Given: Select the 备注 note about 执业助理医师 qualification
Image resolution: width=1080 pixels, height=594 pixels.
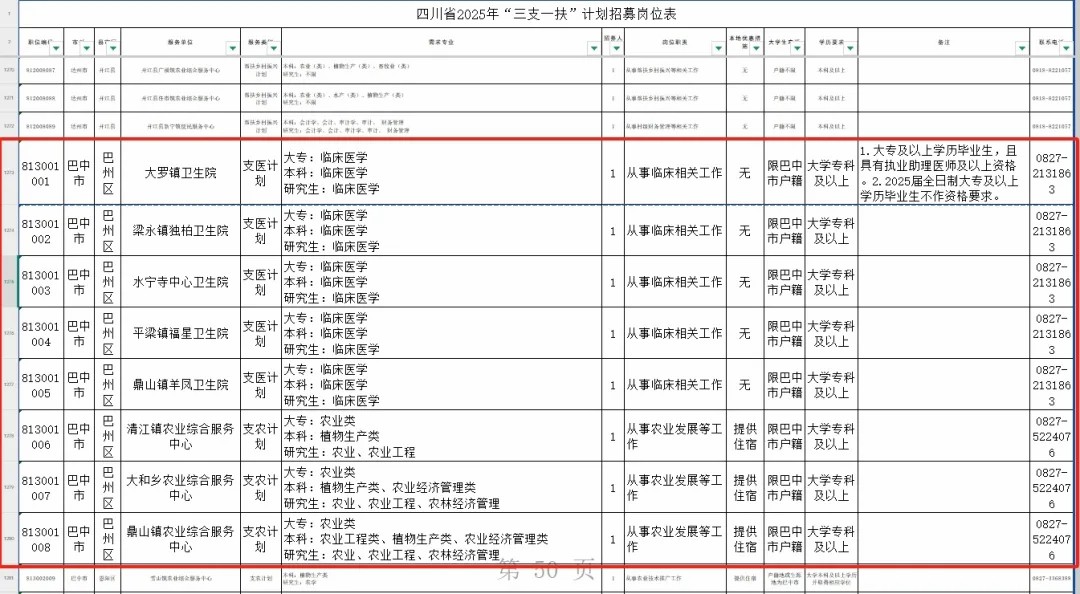Looking at the screenshot, I should tap(944, 173).
